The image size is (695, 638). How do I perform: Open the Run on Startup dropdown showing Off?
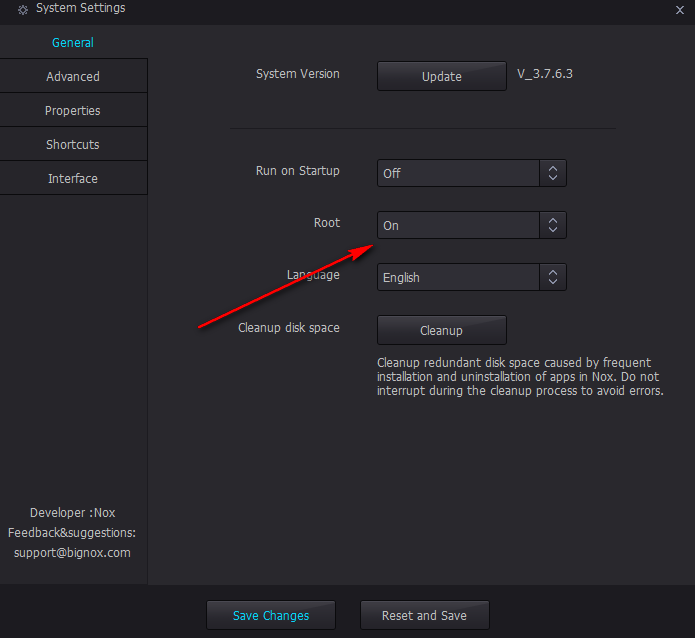(458, 173)
